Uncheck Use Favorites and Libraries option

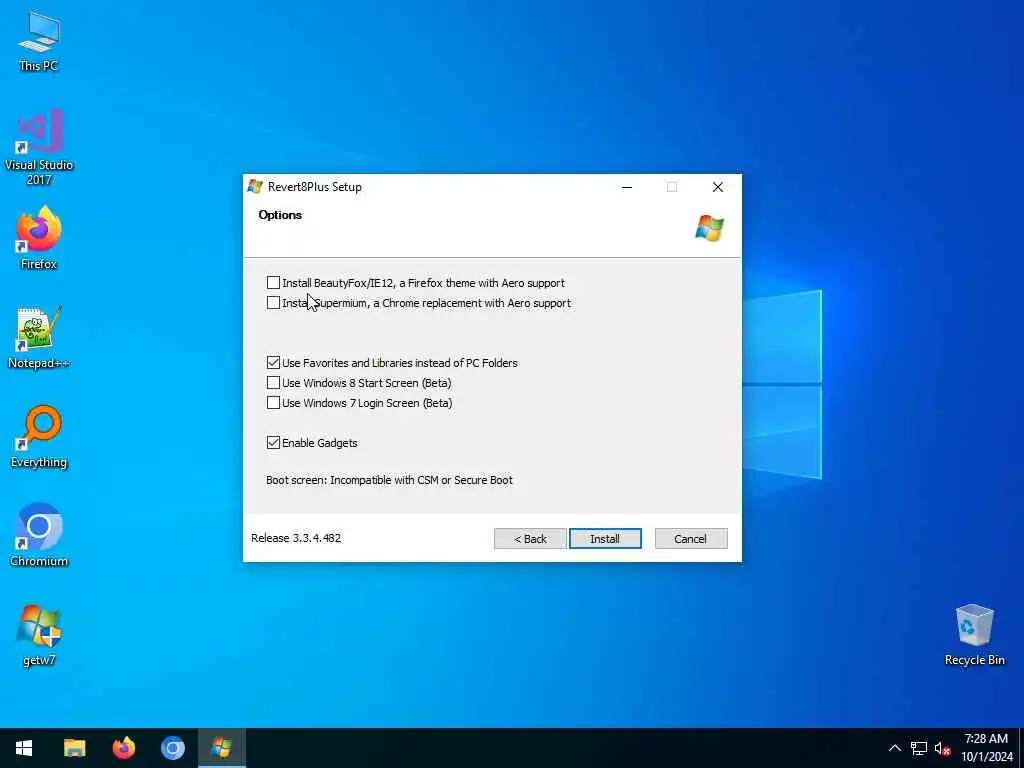[274, 362]
